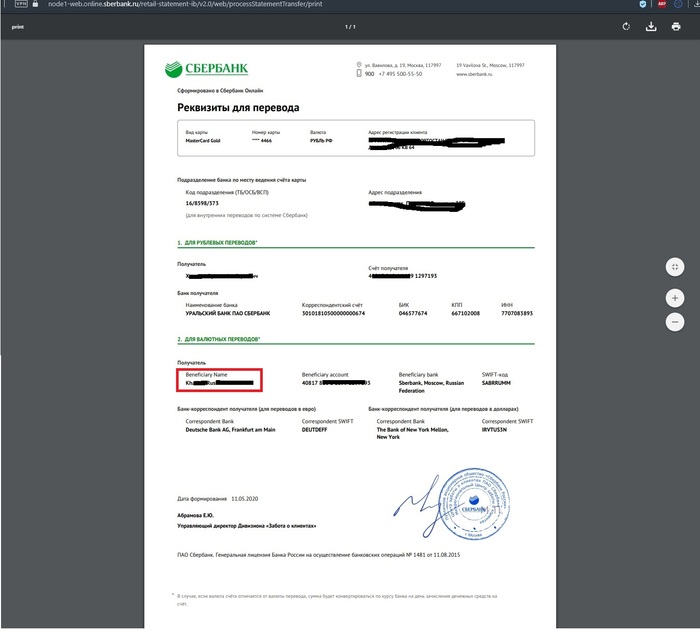Image resolution: width=700 pixels, height=632 pixels.
Task: Rotate the PDF page clockwise
Action: click(x=626, y=27)
